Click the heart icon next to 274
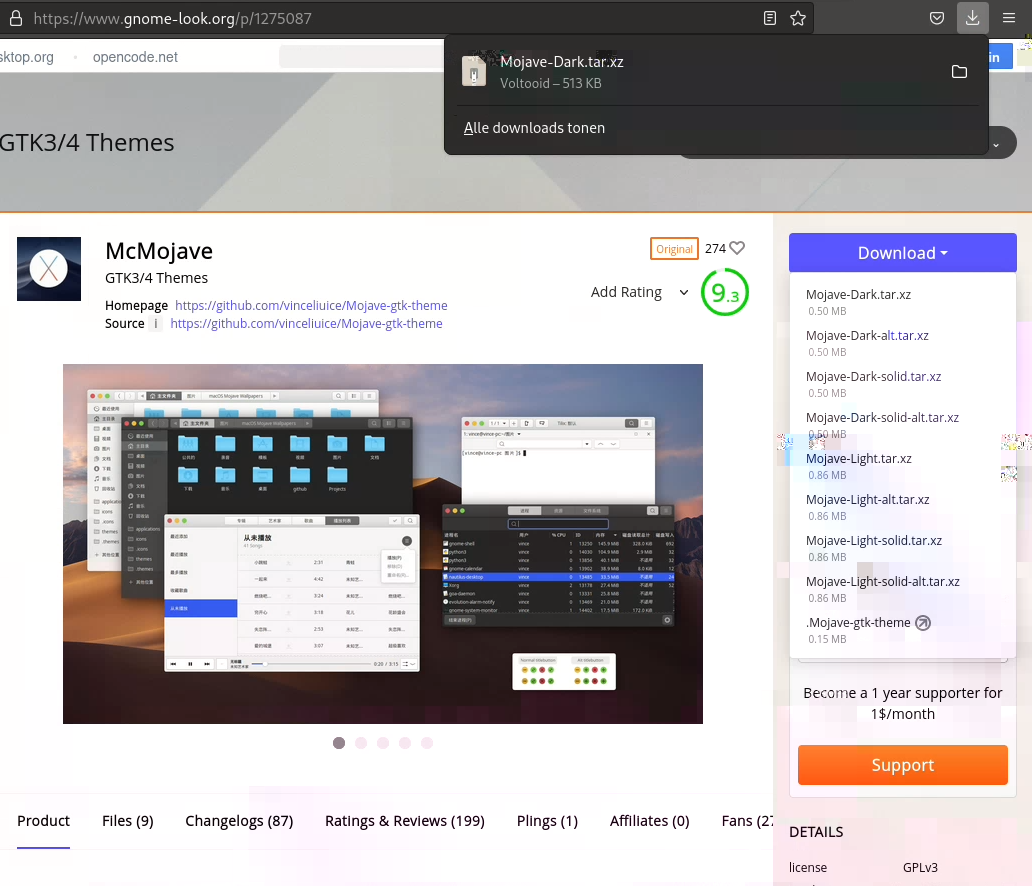This screenshot has height=886, width=1032. pos(737,248)
